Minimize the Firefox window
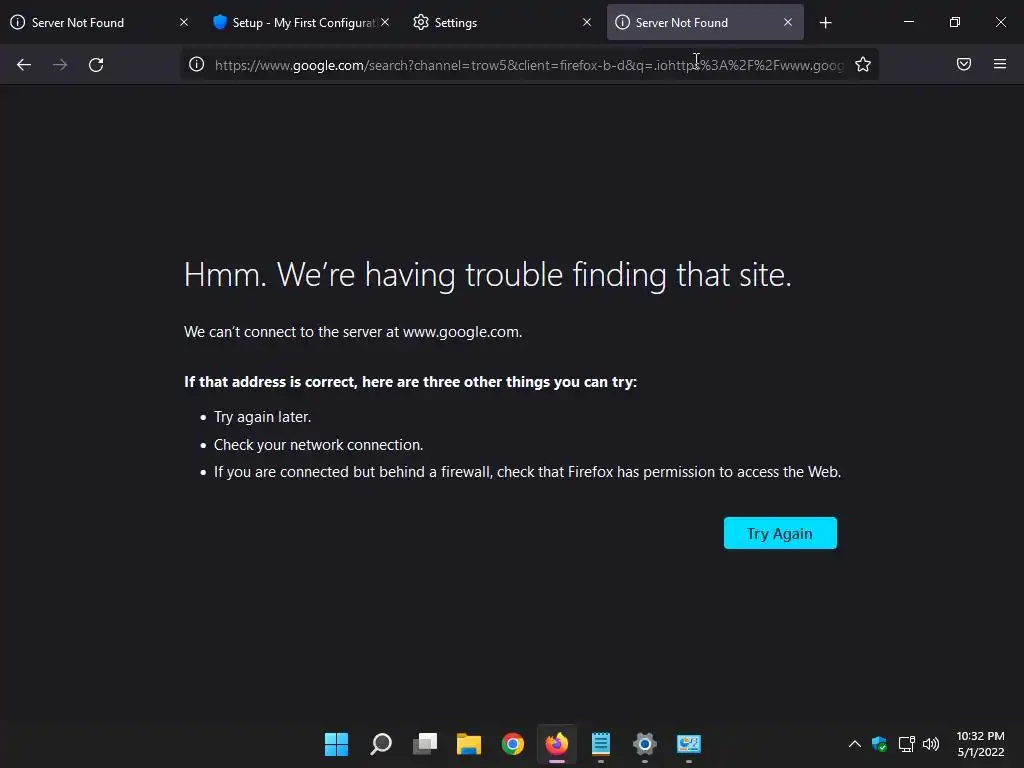1024x768 pixels. [908, 22]
